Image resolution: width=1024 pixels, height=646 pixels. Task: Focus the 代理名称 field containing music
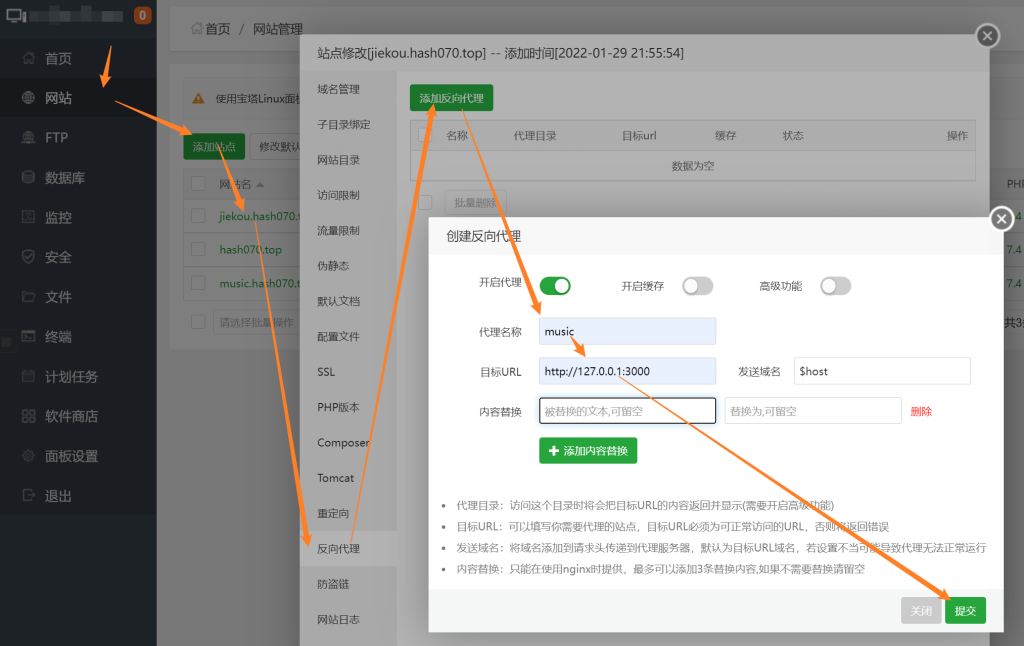[627, 331]
